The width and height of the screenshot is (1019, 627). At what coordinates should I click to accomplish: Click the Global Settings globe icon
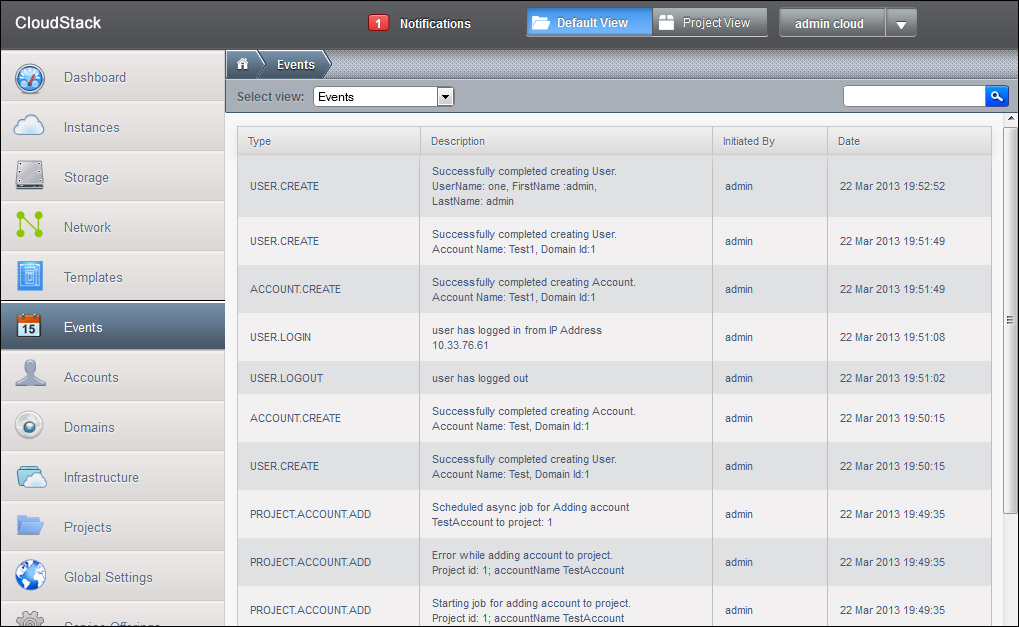[30, 576]
